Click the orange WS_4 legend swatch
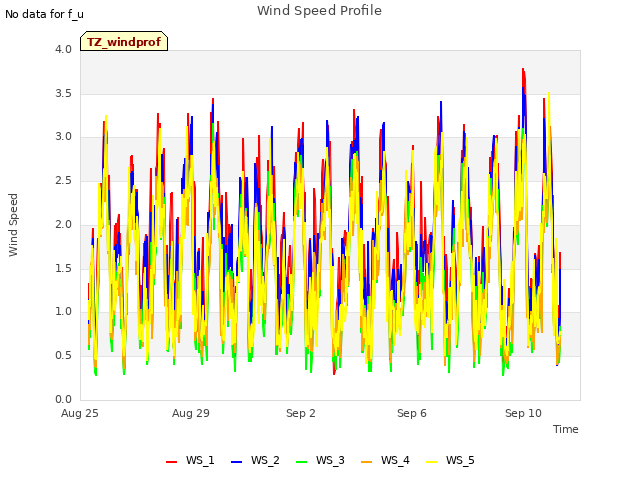Screen dimensions: 640x480 (x=367, y=462)
